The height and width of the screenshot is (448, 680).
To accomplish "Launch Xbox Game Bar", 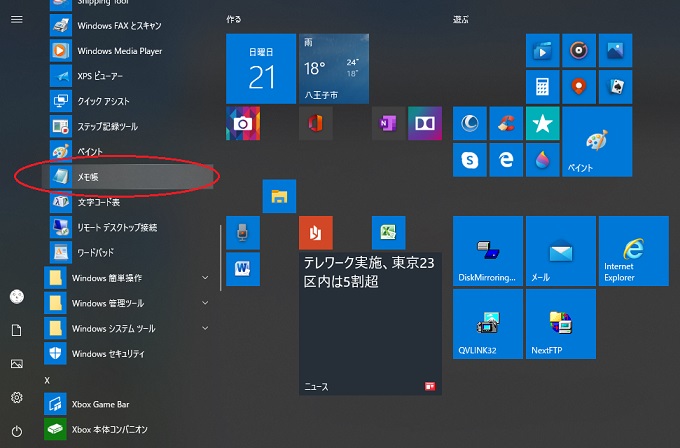I will [x=128, y=404].
